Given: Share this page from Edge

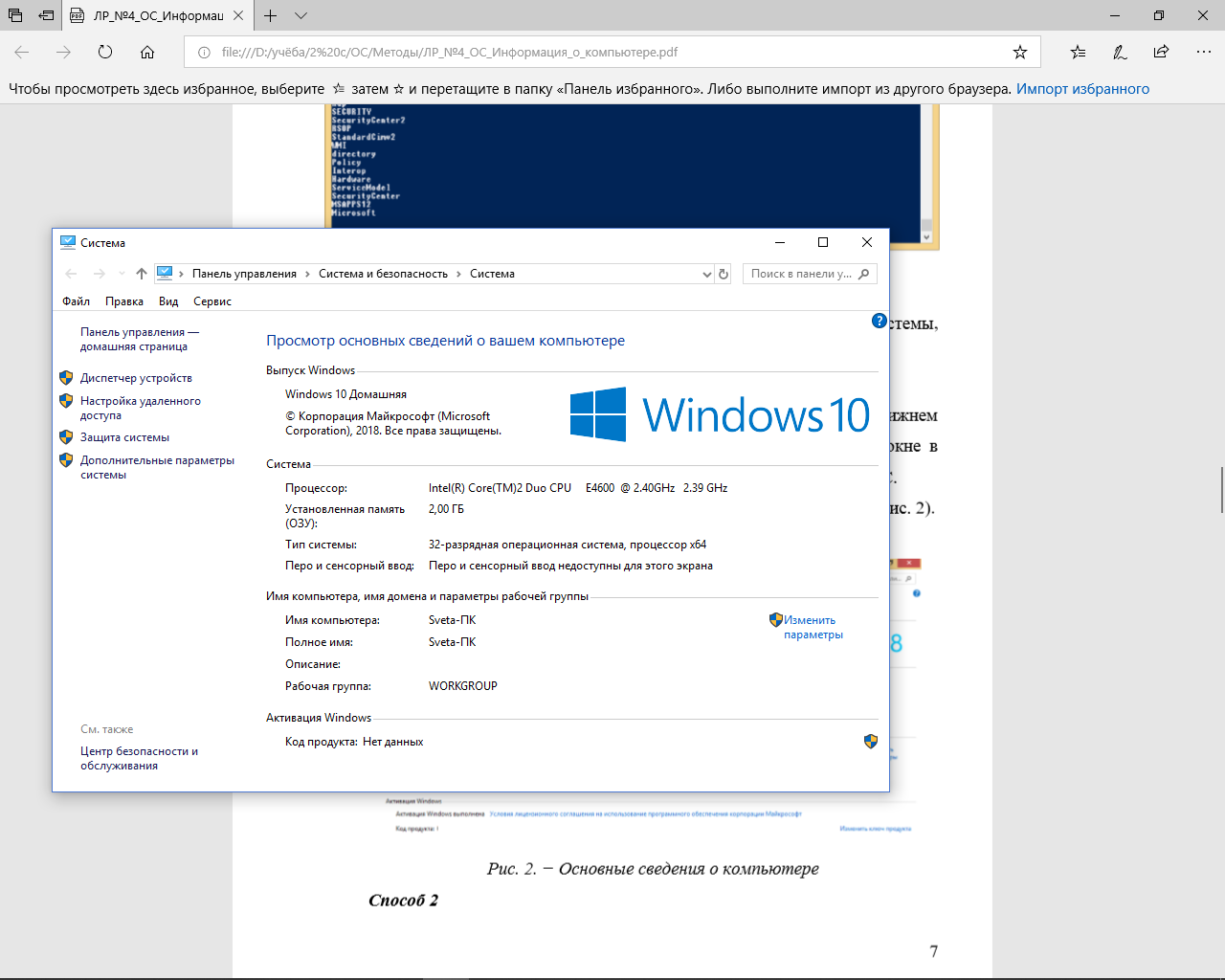Looking at the screenshot, I should [1161, 52].
